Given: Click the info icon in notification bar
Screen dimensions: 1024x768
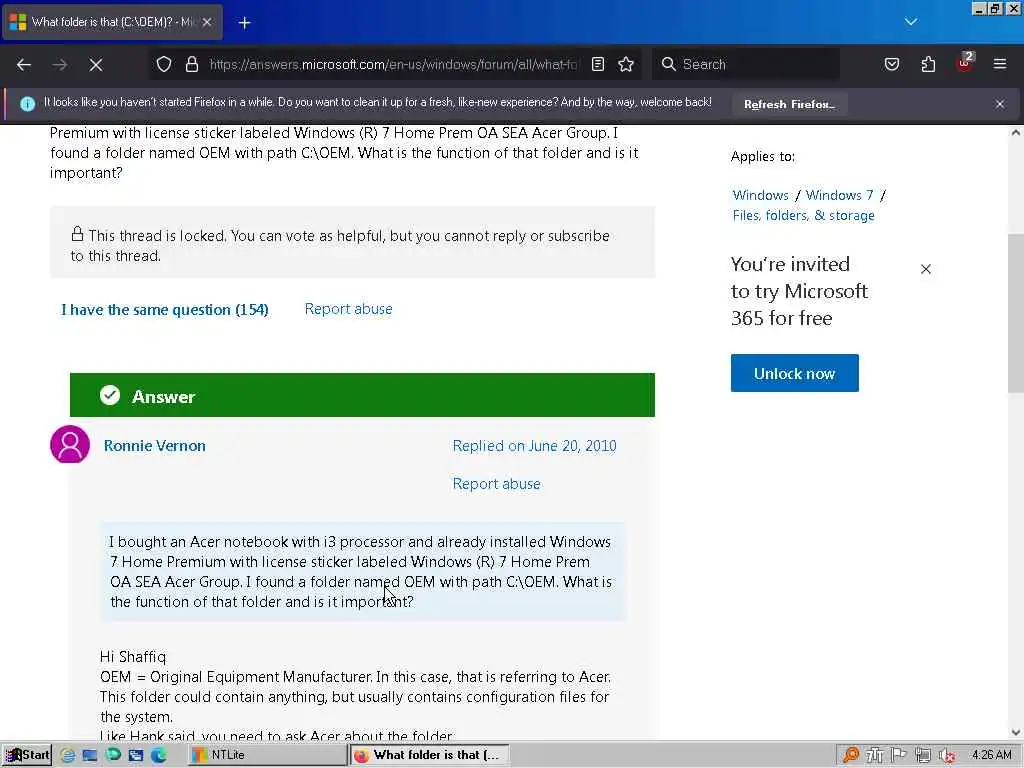Looking at the screenshot, I should pos(27,104).
